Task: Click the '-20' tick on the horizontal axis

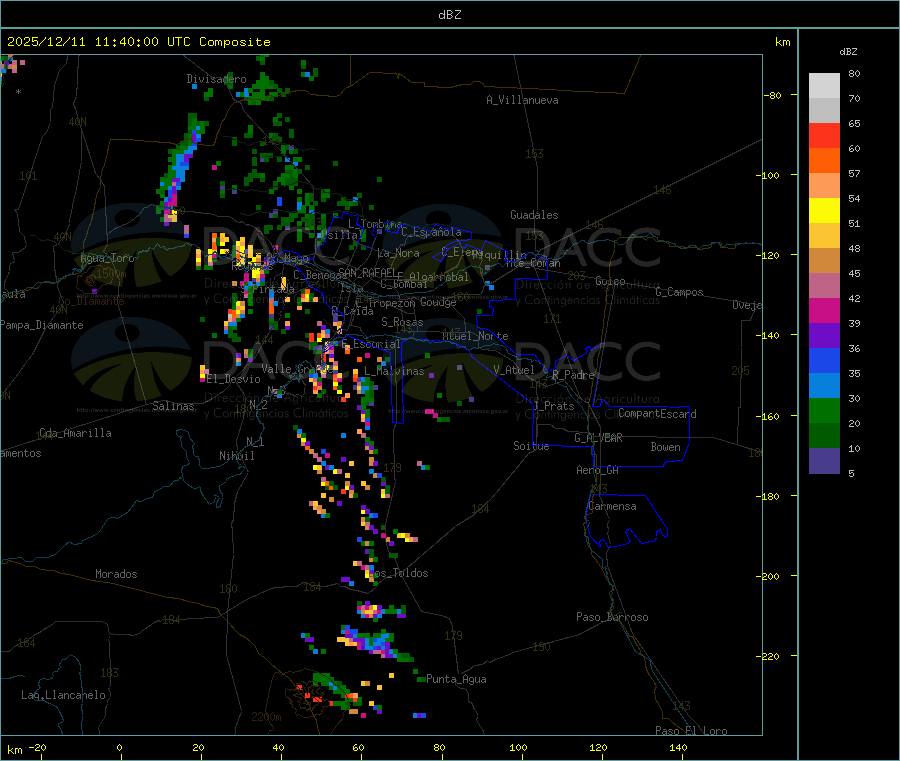Action: [x=38, y=747]
